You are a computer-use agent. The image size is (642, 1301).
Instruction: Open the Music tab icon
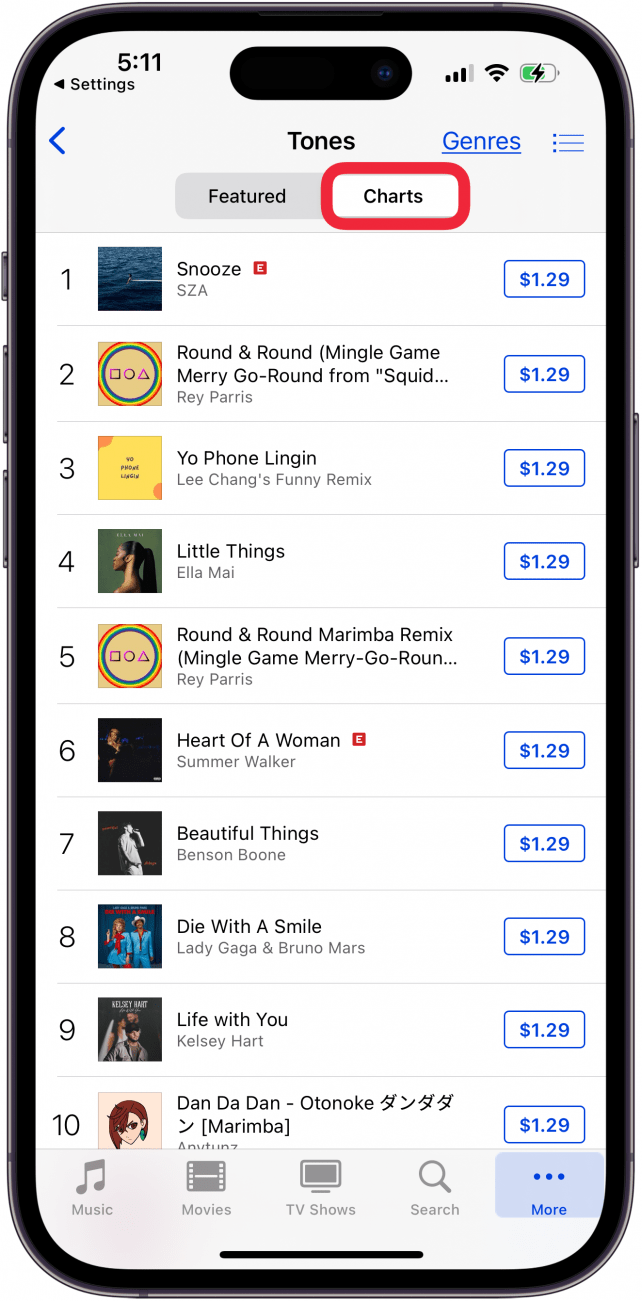click(92, 1188)
